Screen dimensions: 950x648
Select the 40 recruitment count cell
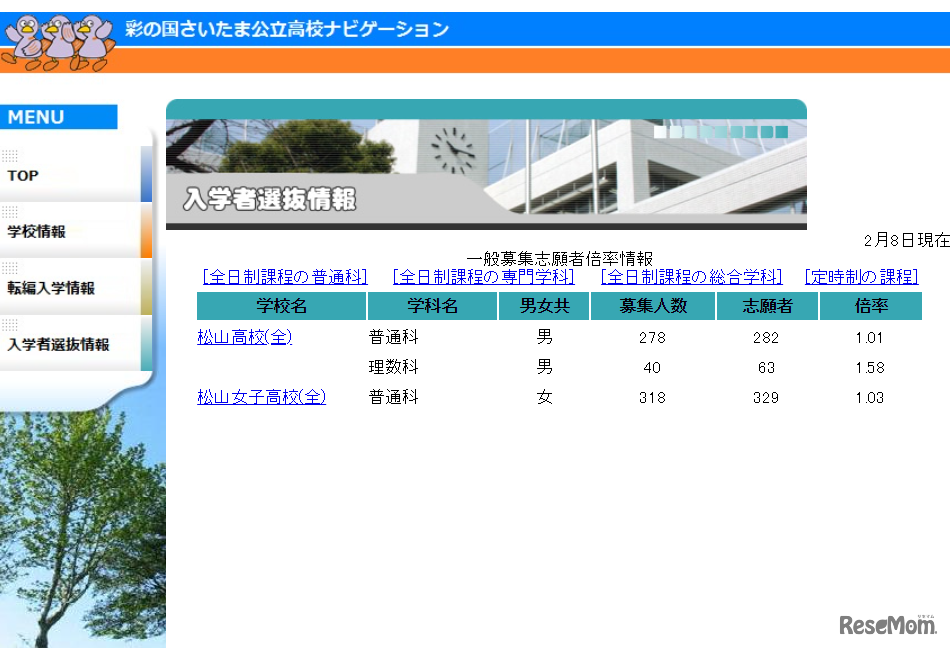pos(653,368)
